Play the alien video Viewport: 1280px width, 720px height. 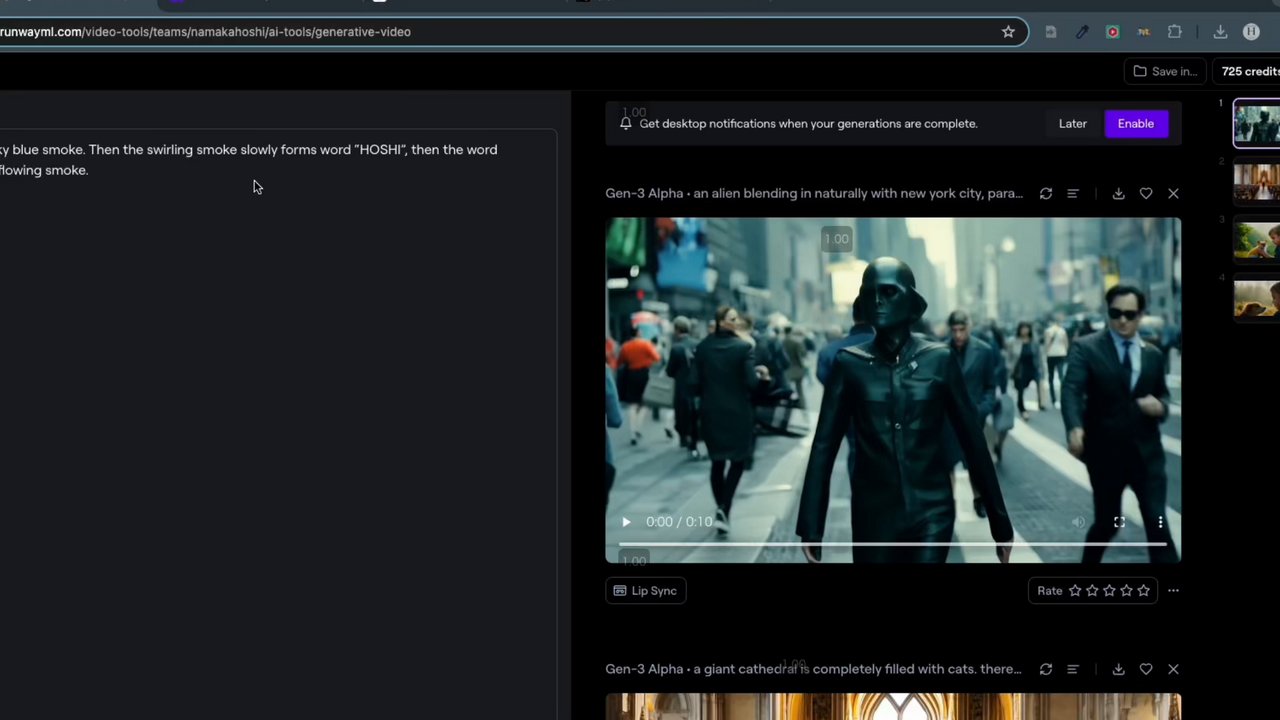point(626,522)
